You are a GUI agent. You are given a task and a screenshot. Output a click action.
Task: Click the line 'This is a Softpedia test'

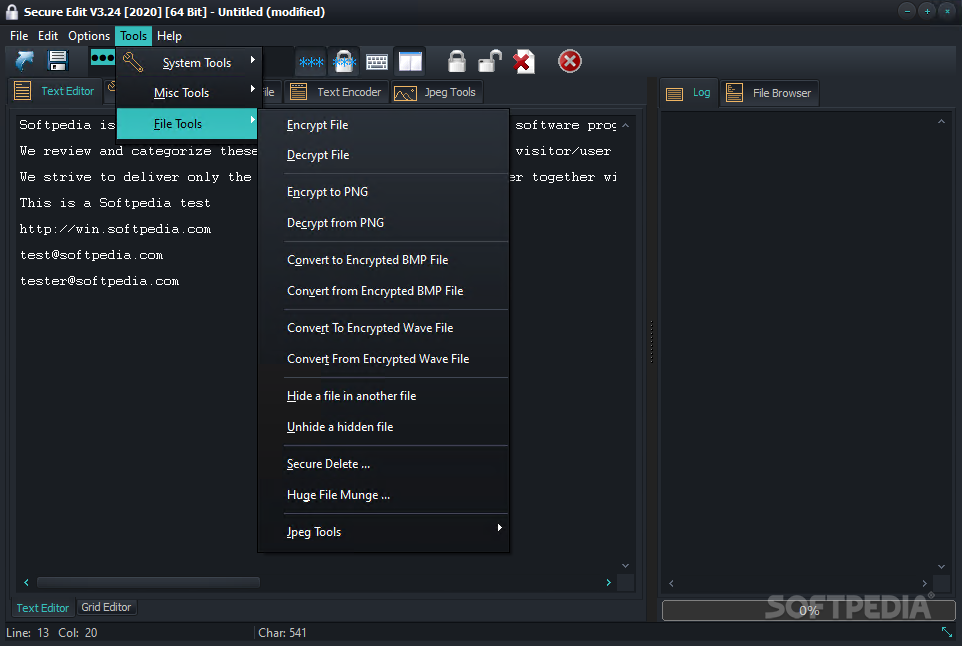pos(115,203)
